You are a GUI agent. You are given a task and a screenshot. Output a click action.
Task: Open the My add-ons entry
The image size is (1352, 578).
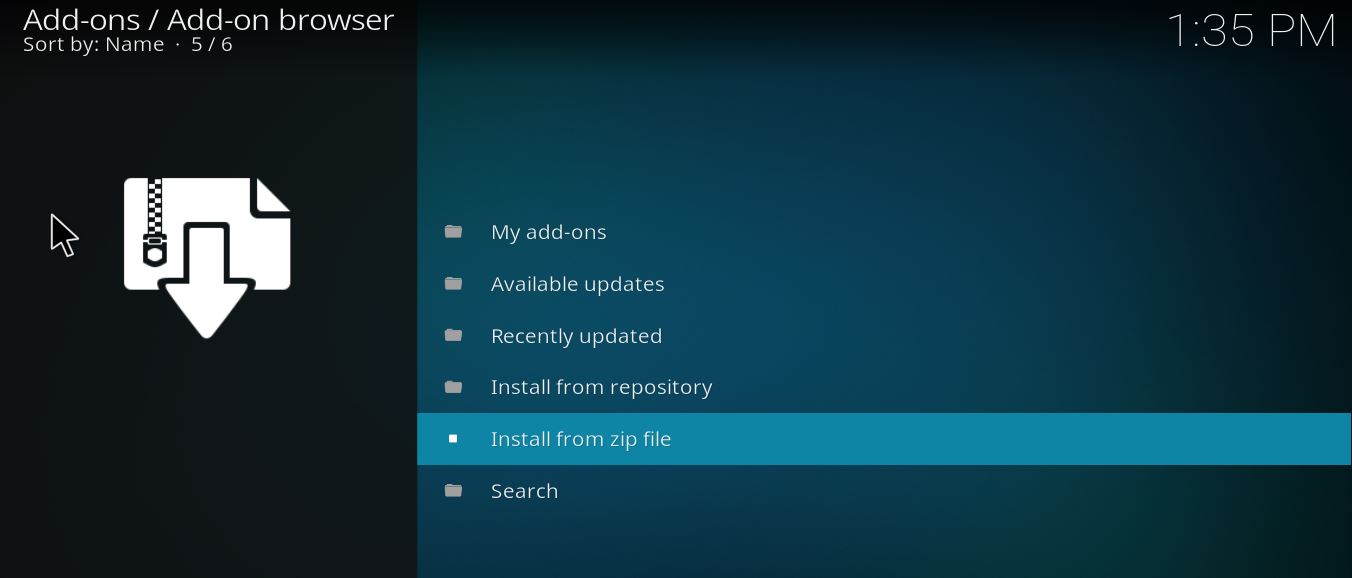point(884,232)
